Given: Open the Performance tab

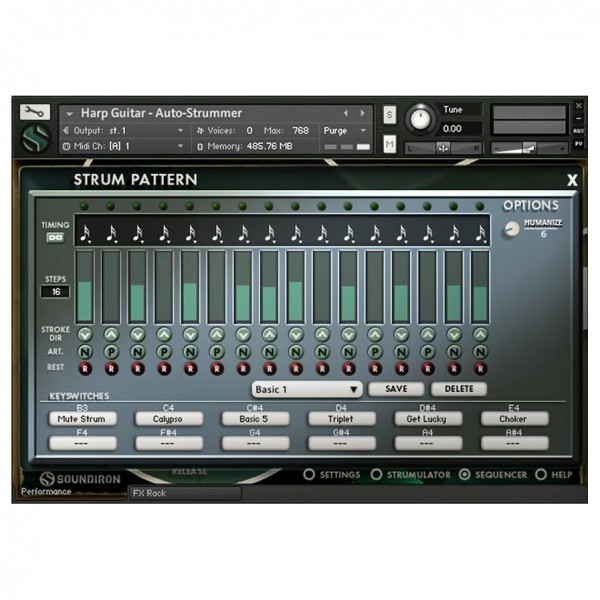Looking at the screenshot, I should pyautogui.click(x=46, y=492).
